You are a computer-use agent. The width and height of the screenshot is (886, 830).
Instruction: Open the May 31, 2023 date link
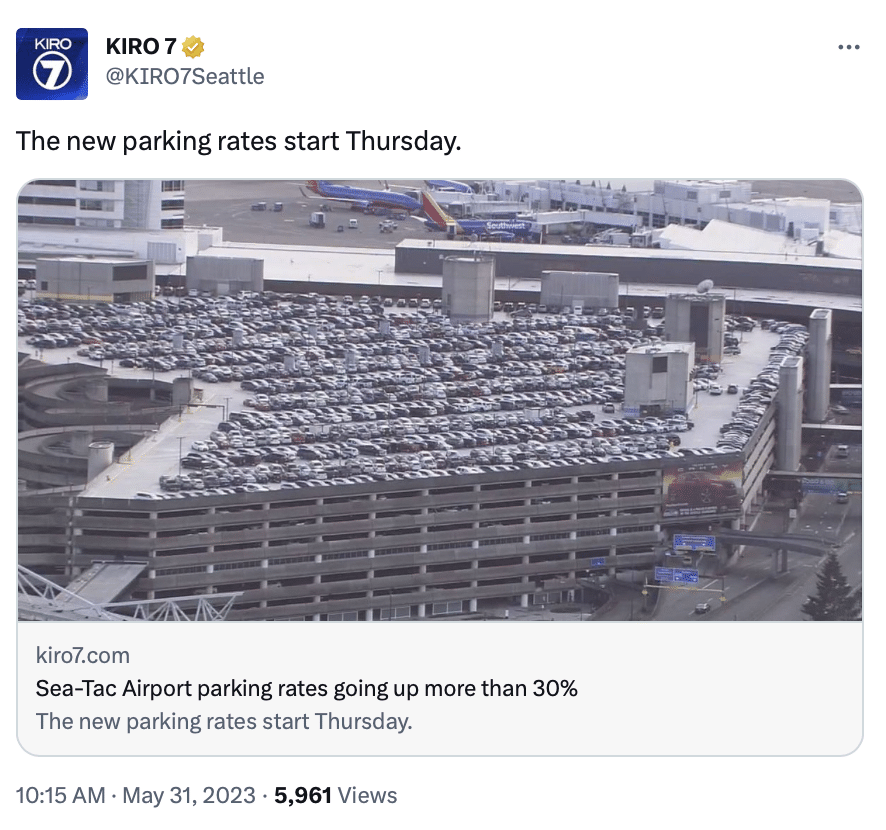pyautogui.click(x=189, y=796)
